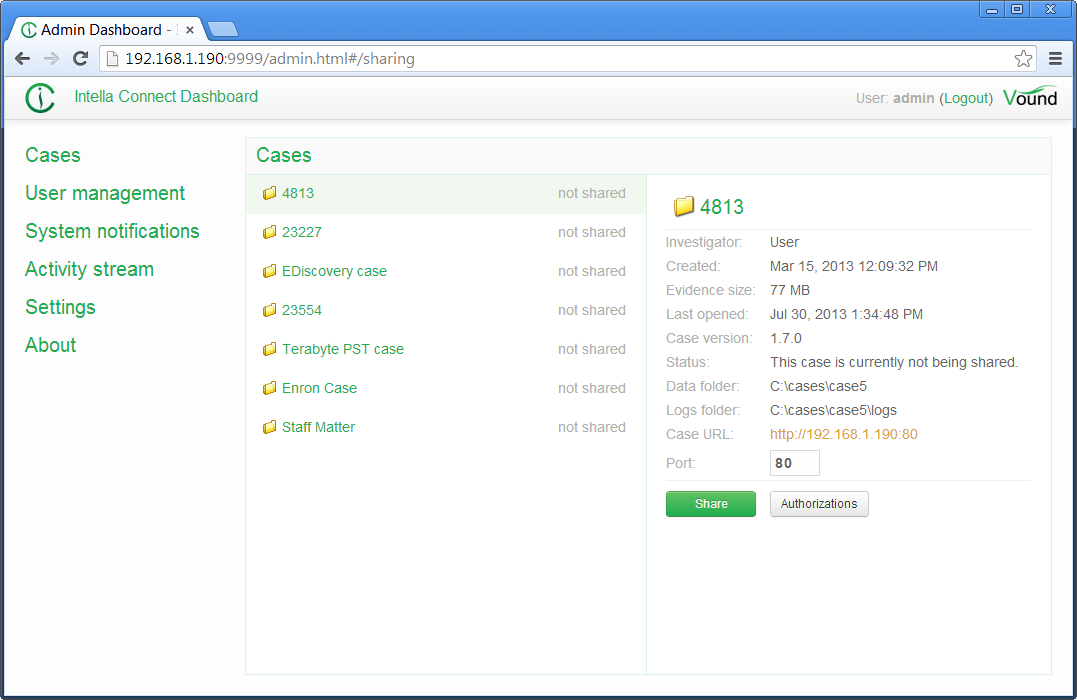Image resolution: width=1077 pixels, height=700 pixels.
Task: Open the case URL link
Action: pos(843,434)
